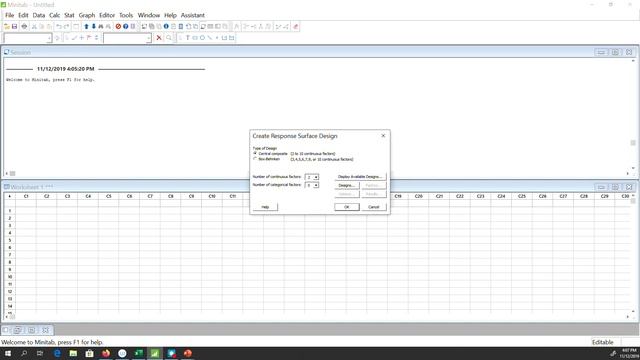Screen dimensions: 640x360
Task: Click the red Cancel circle toolbar icon
Action: (118, 27)
